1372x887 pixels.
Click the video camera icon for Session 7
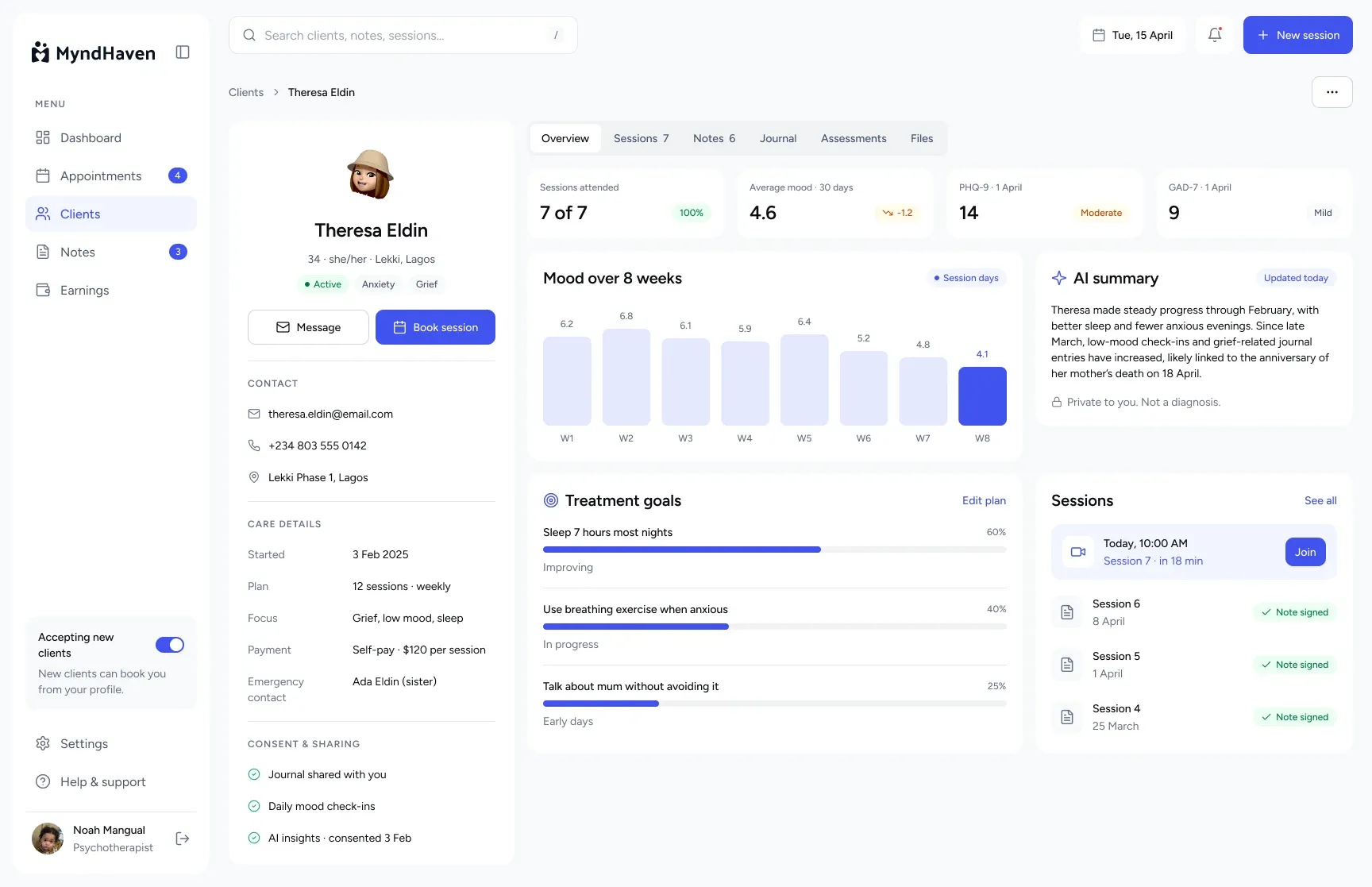[1078, 552]
